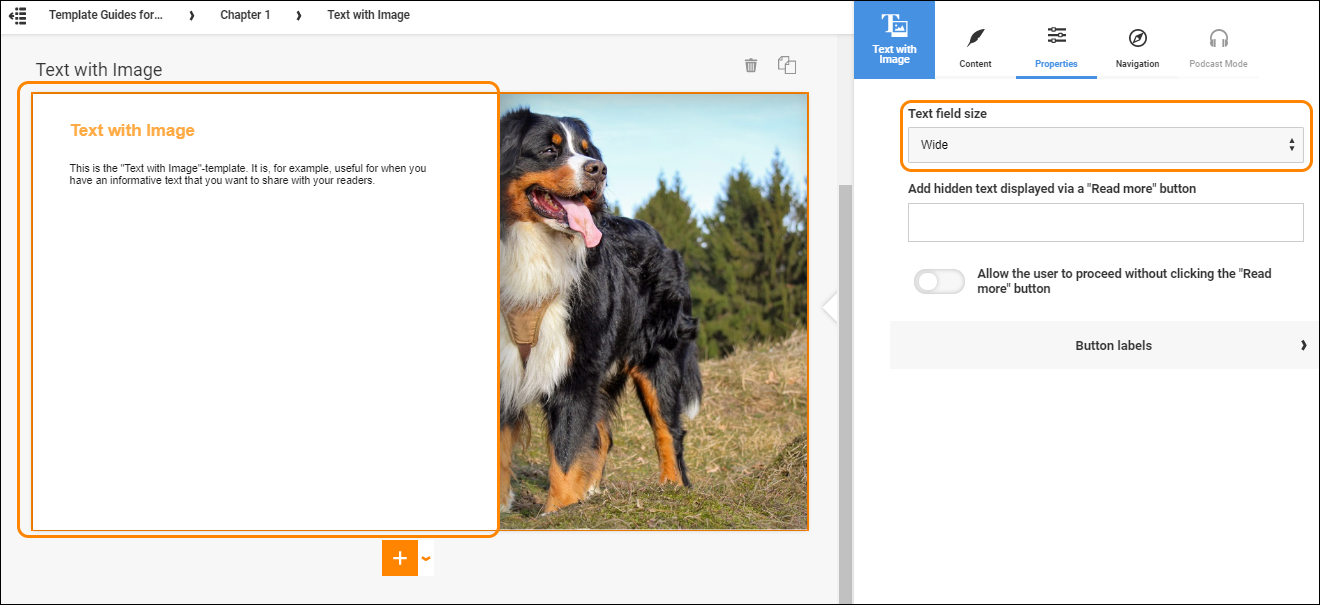This screenshot has height=605, width=1320.
Task: Click the orange plus icon to add content
Action: tap(399, 558)
